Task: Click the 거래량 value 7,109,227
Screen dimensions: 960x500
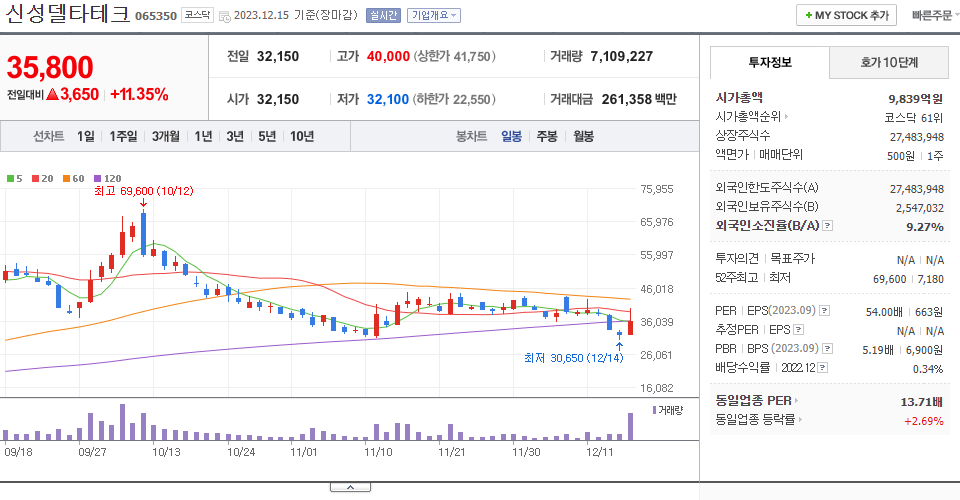Action: pyautogui.click(x=621, y=56)
